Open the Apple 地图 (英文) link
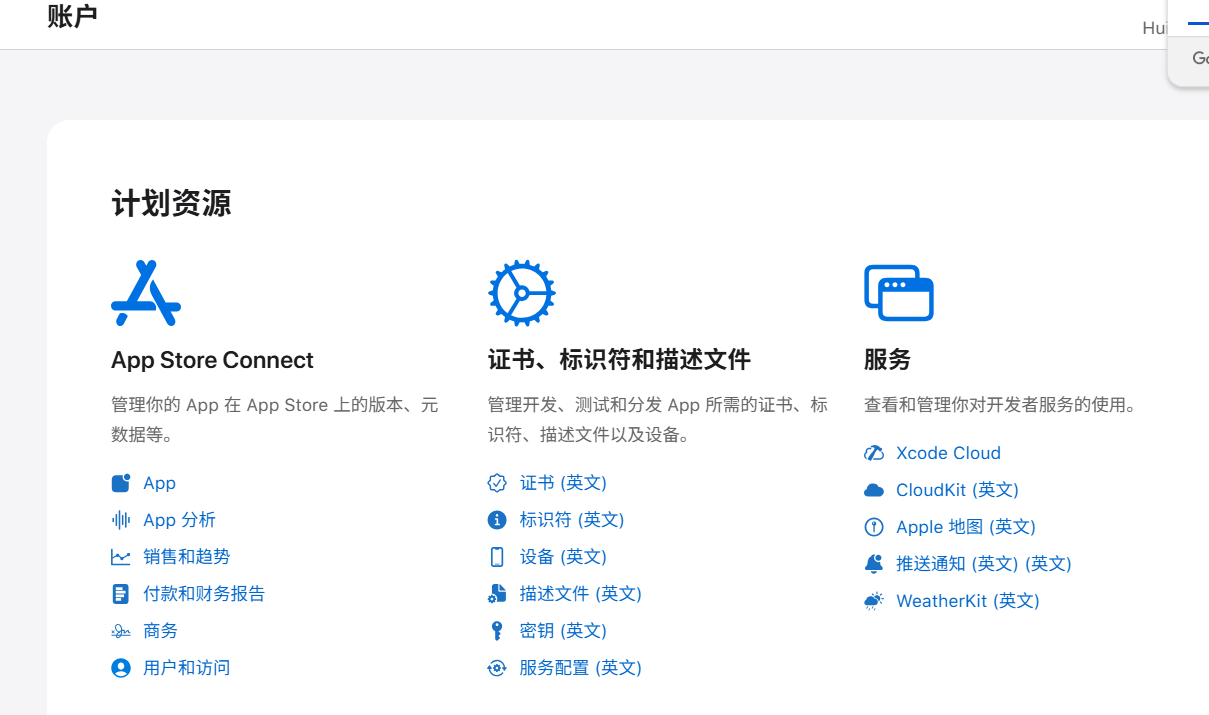This screenshot has width=1209, height=715. point(966,527)
